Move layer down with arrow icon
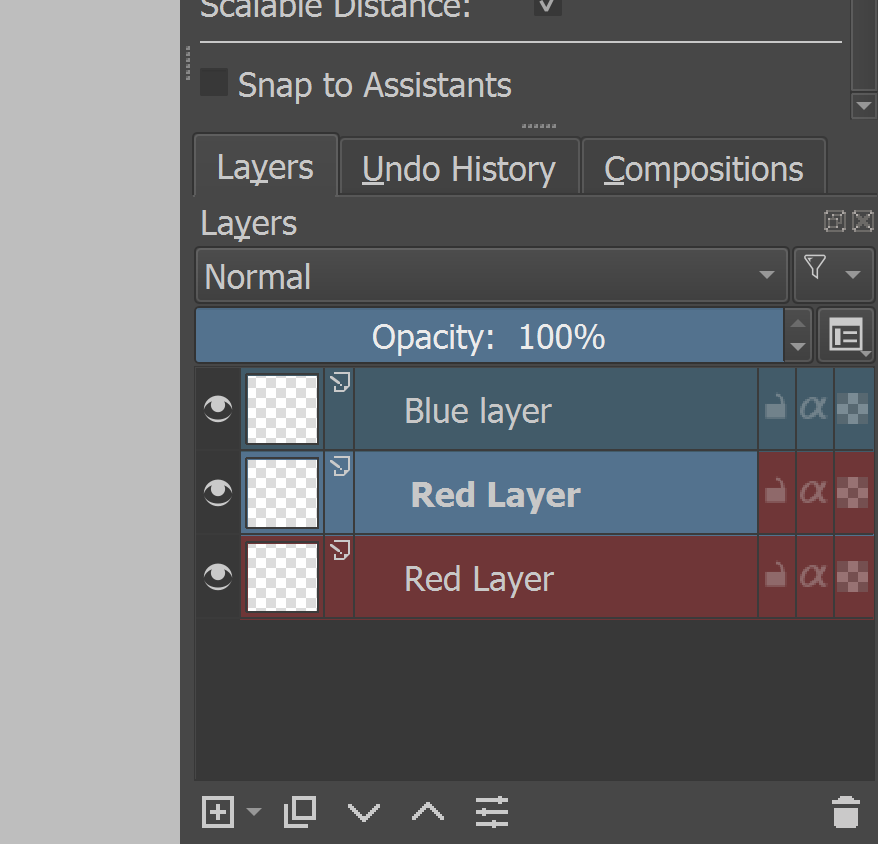Viewport: 878px width, 844px height. click(x=364, y=812)
